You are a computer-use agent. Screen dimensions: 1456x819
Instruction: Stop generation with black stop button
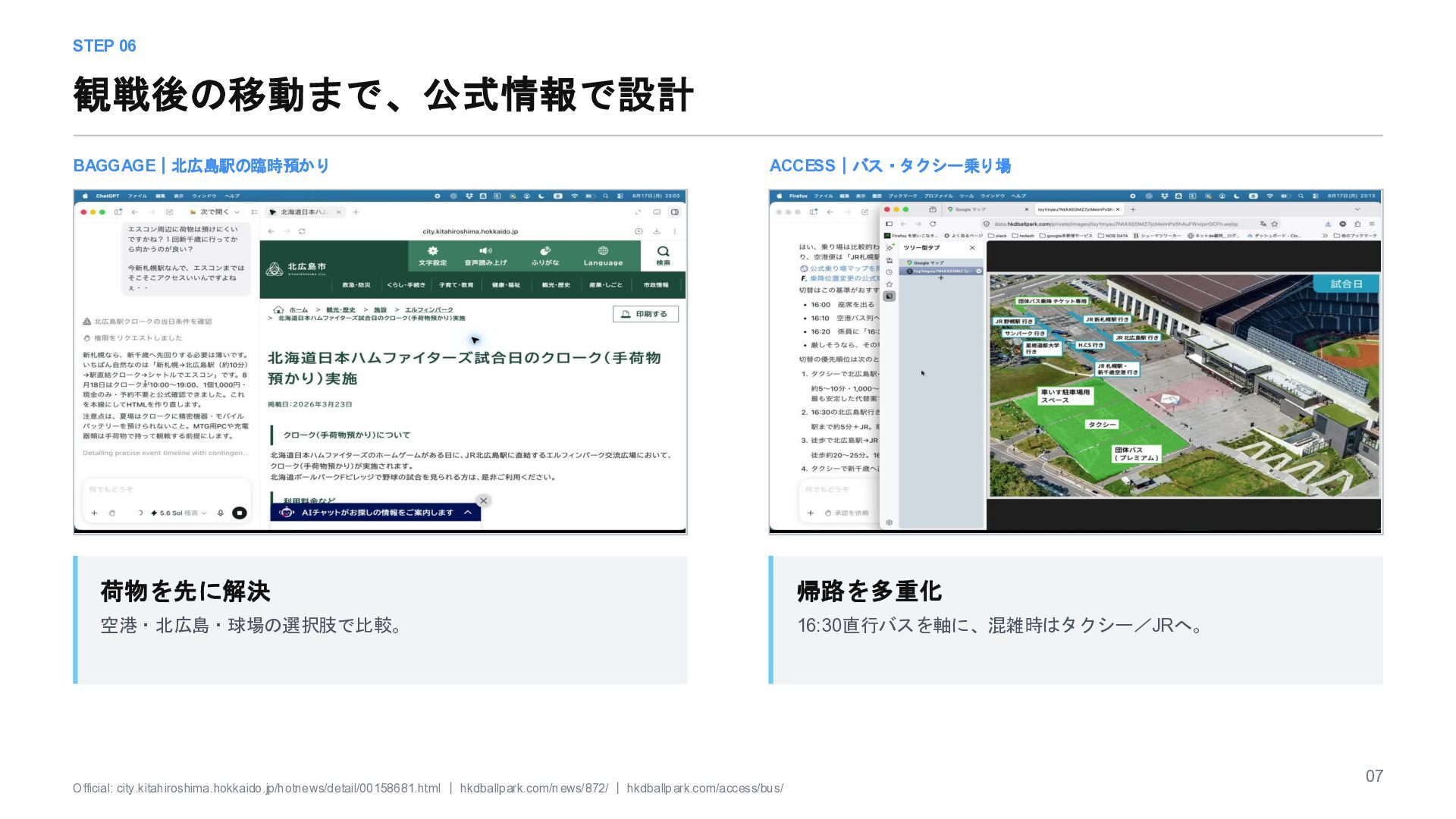[239, 513]
